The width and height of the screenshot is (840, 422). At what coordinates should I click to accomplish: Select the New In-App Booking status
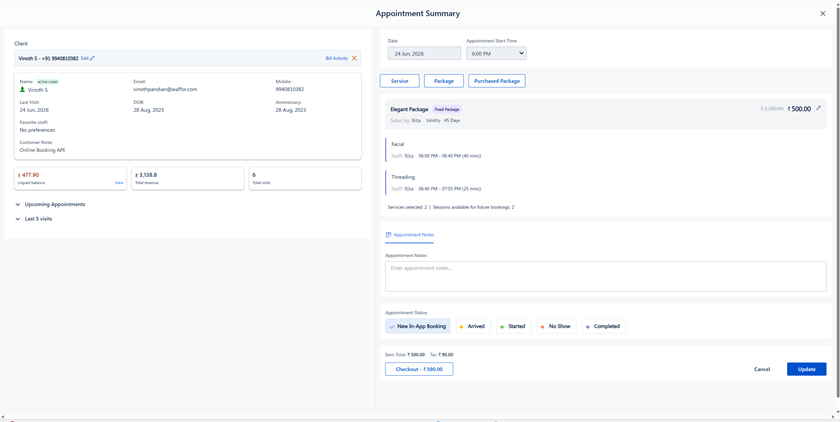(417, 326)
